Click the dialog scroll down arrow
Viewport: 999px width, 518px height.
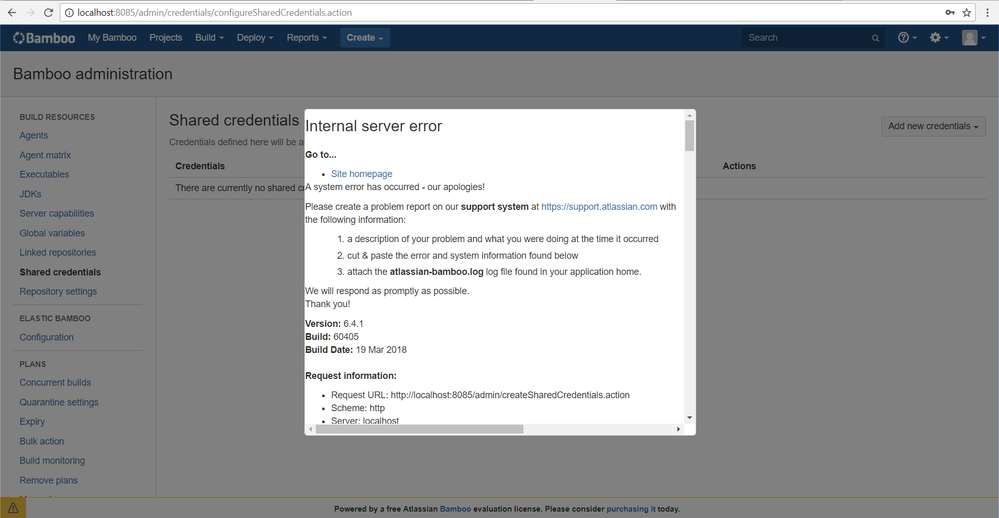(689, 418)
